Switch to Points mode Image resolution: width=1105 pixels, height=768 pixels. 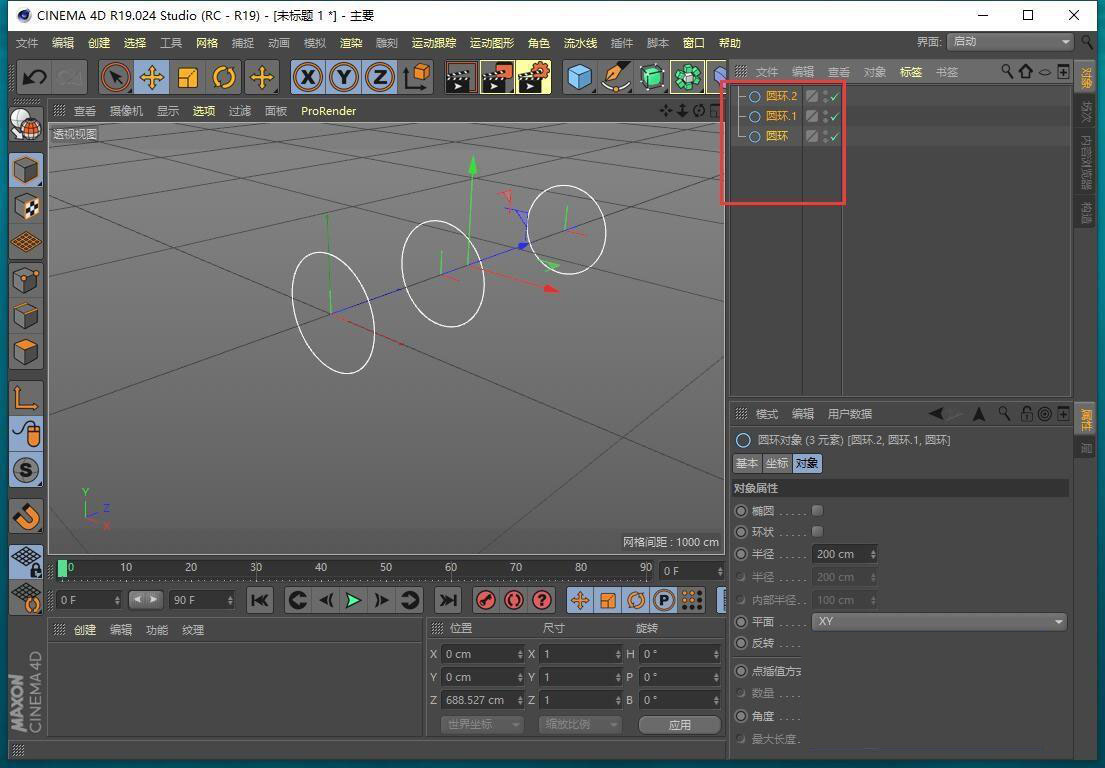tap(26, 280)
